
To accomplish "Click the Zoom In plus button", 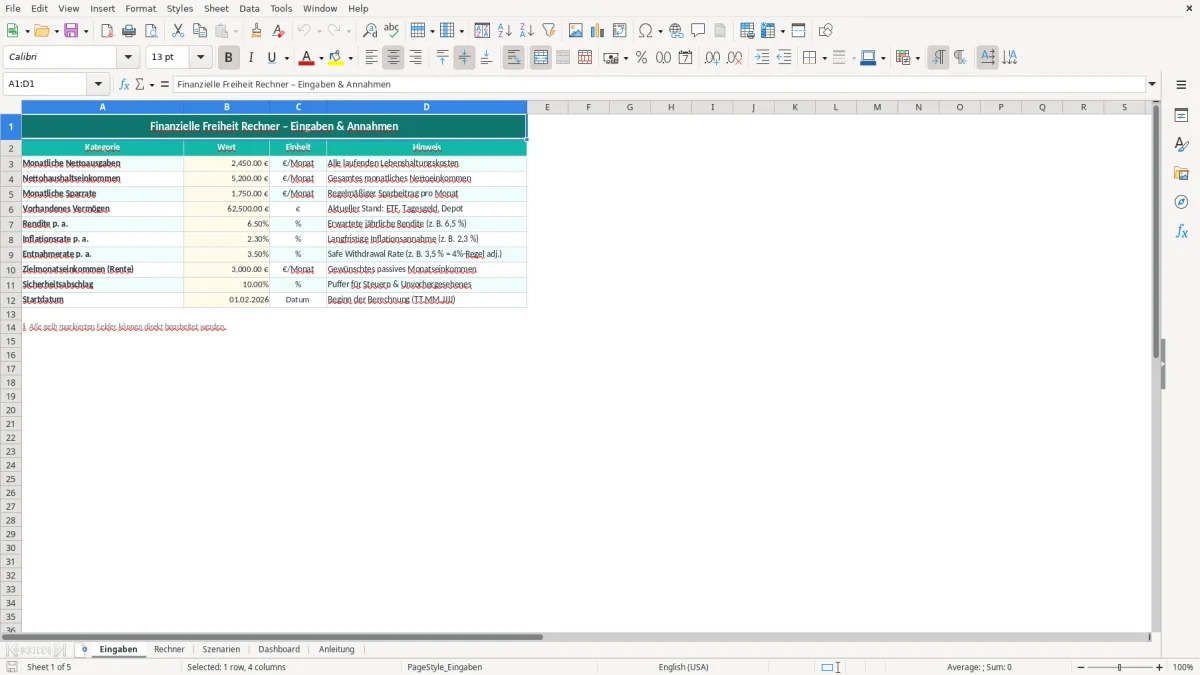I will click(x=1159, y=667).
